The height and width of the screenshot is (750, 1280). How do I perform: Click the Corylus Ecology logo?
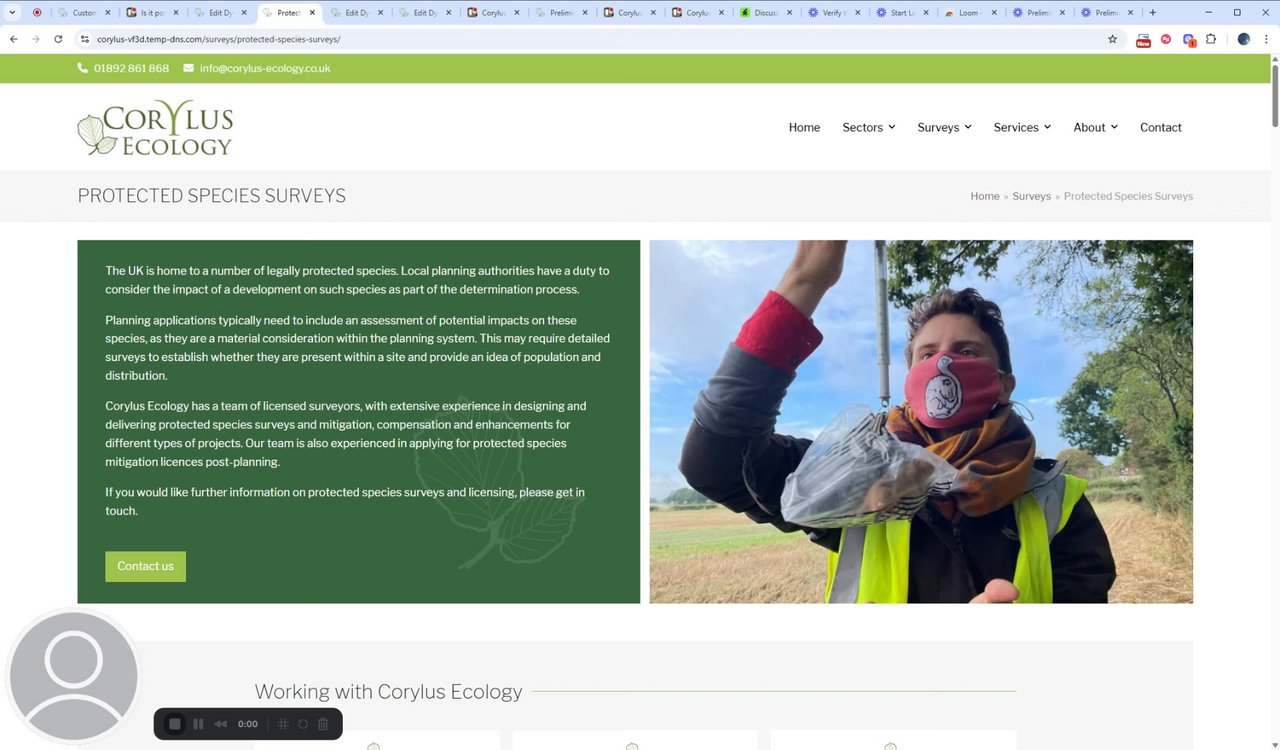tap(155, 127)
